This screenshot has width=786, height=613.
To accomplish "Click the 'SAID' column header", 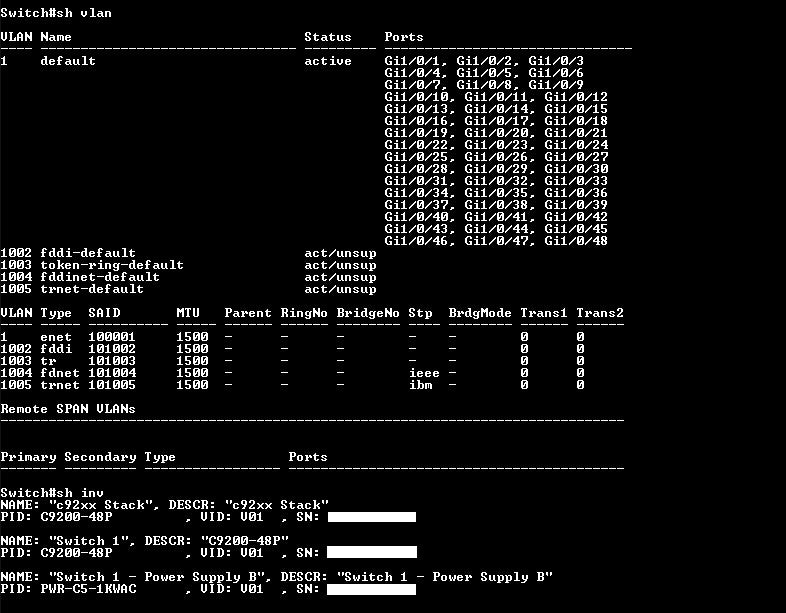I will (x=104, y=313).
